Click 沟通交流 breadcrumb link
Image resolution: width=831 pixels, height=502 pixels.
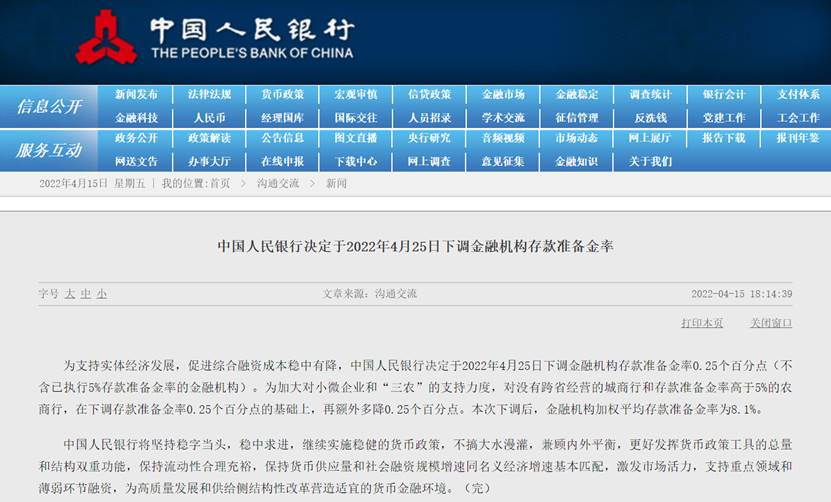[x=278, y=184]
